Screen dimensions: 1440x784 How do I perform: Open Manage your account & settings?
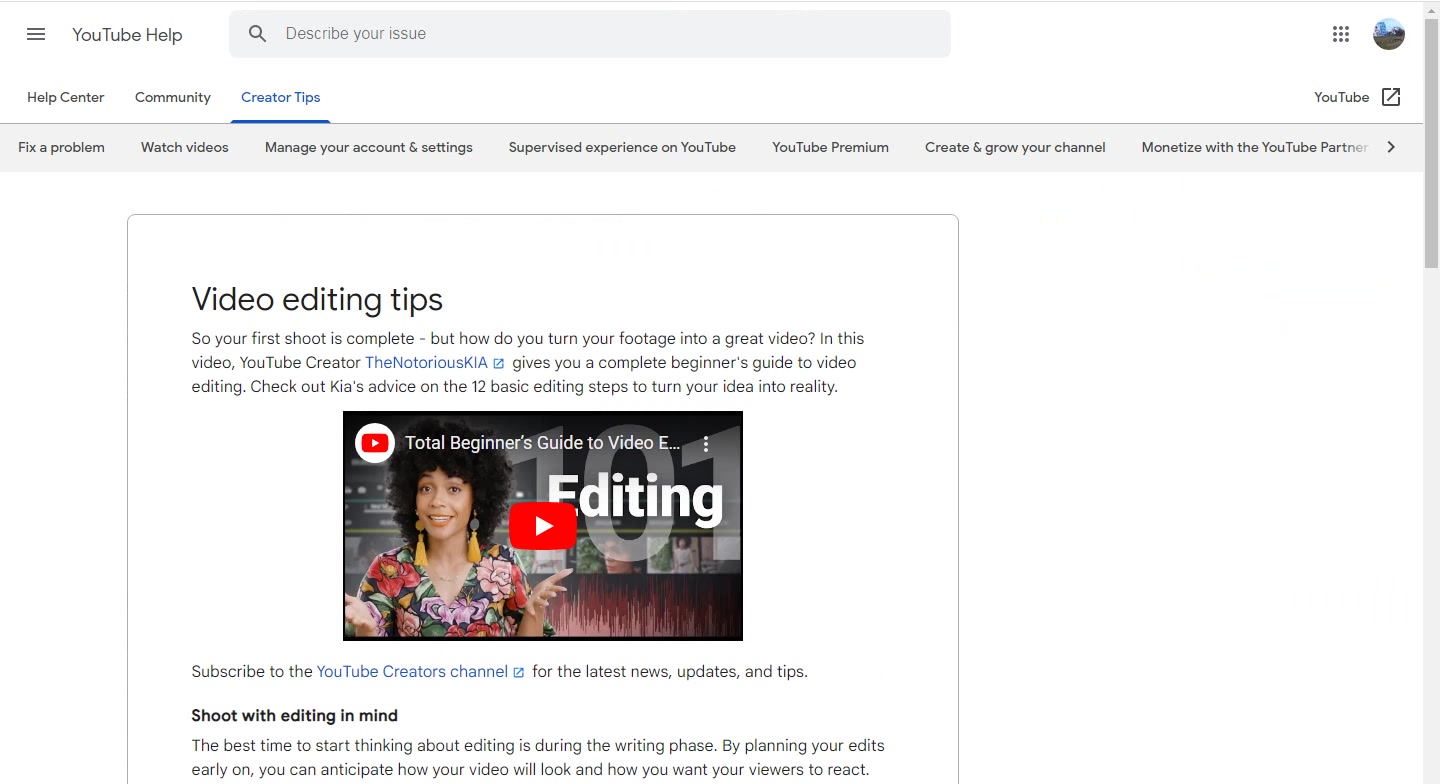tap(369, 147)
